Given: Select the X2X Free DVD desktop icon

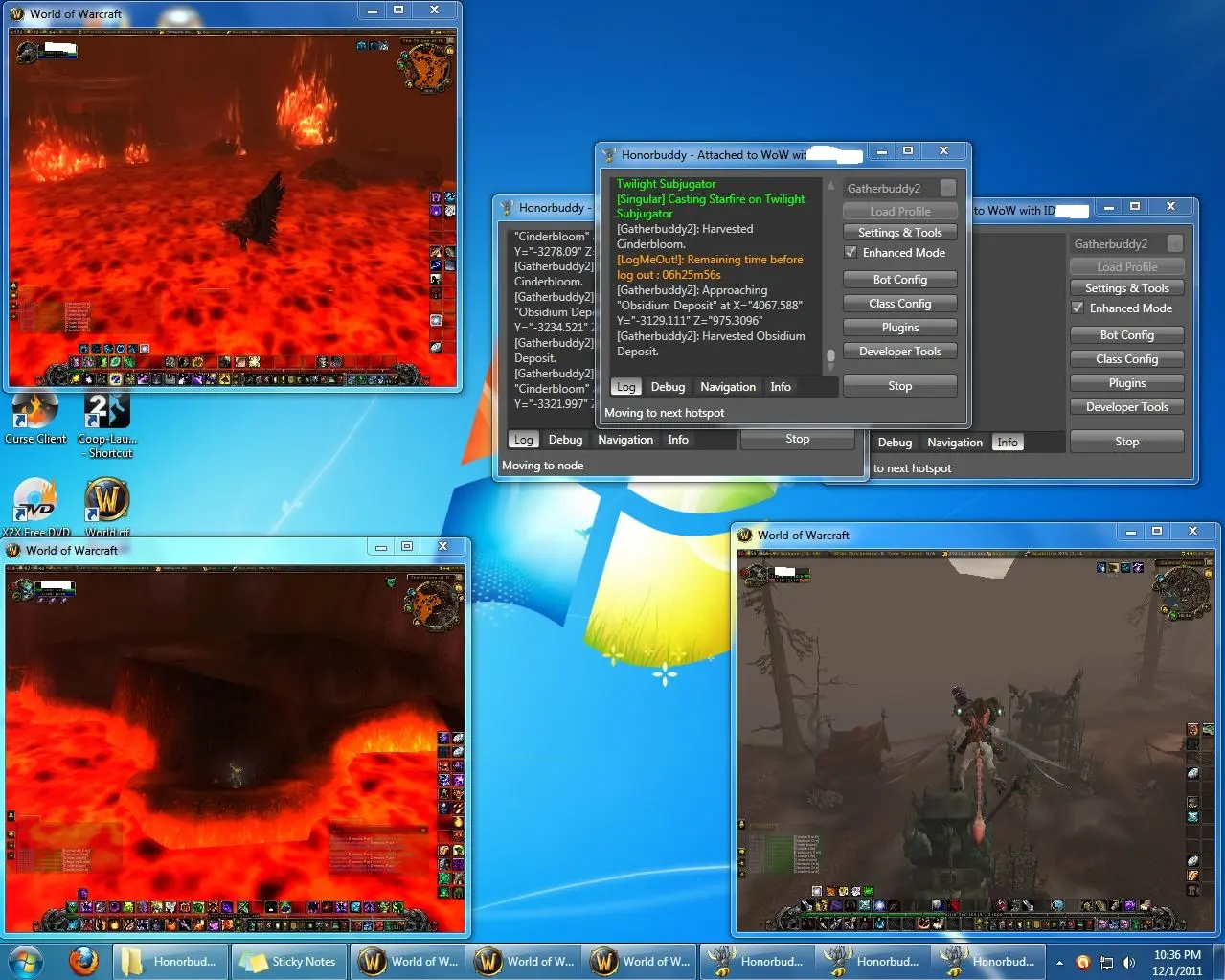Looking at the screenshot, I should tap(35, 507).
